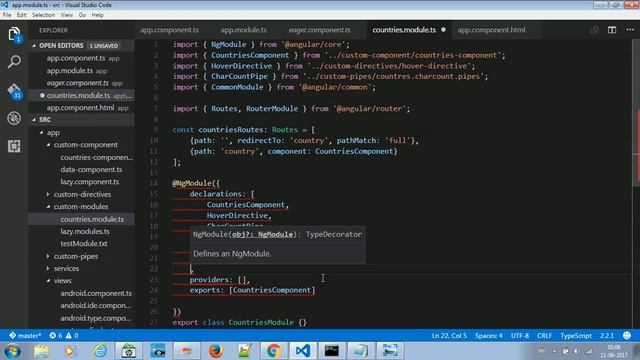The height and width of the screenshot is (360, 640).
Task: Open the Debug view in activity bar
Action: (14, 118)
